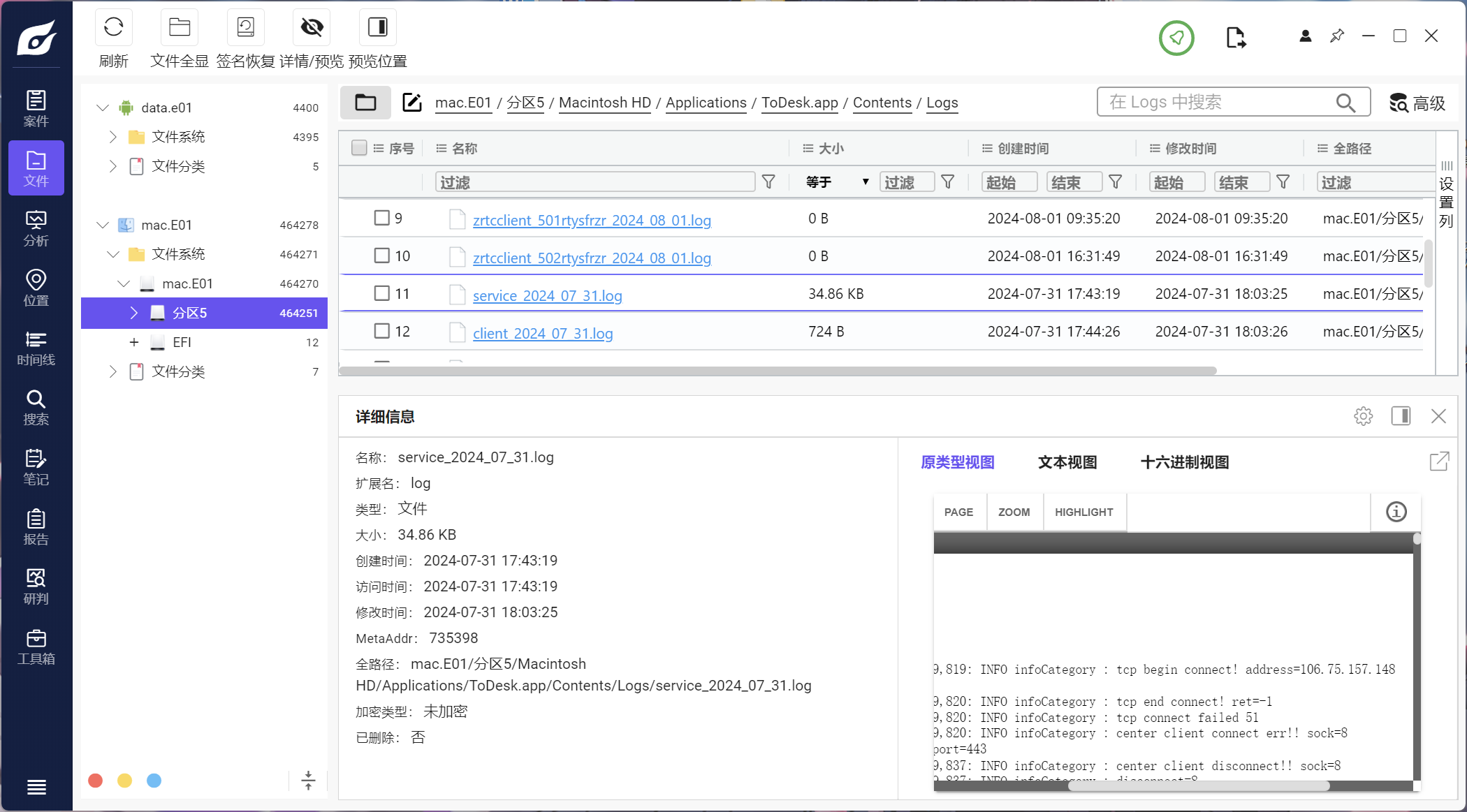Image resolution: width=1467 pixels, height=812 pixels.
Task: Click the folder view button in path bar
Action: pyautogui.click(x=365, y=103)
